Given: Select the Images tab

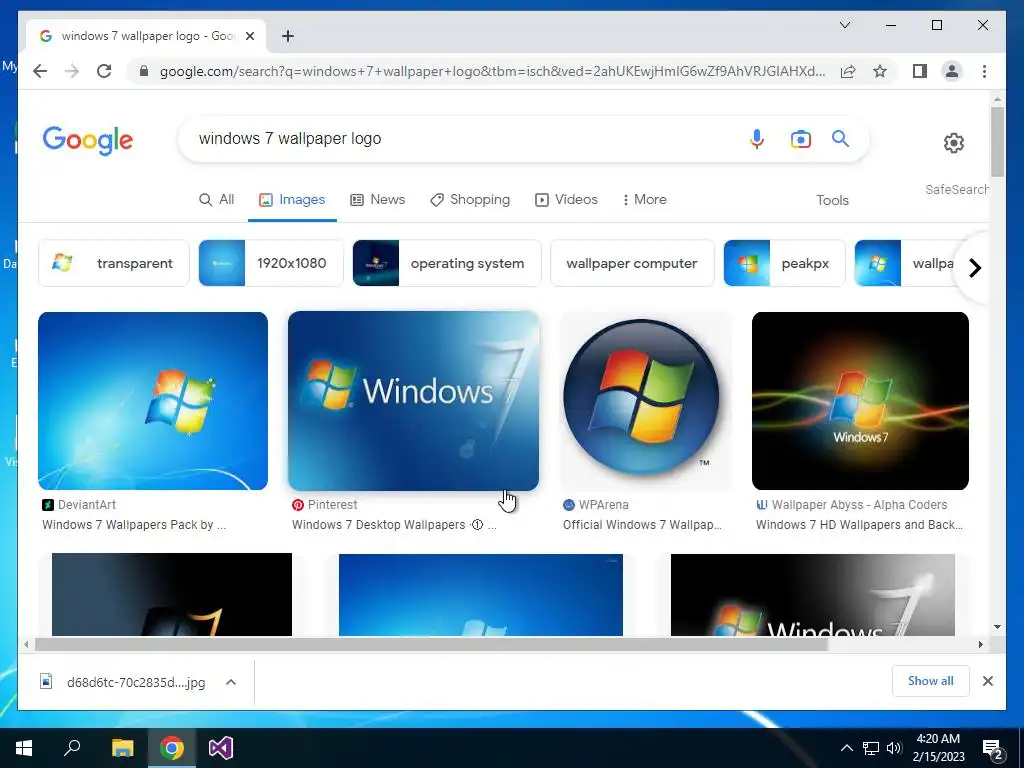Looking at the screenshot, I should coord(292,199).
